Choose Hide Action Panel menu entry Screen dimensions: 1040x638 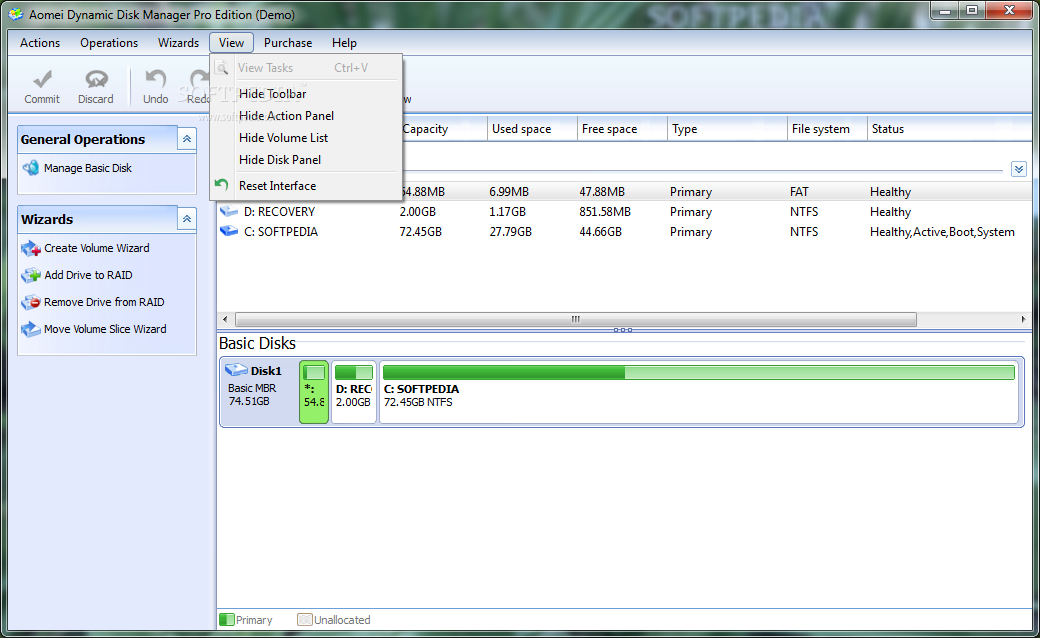pyautogui.click(x=306, y=115)
